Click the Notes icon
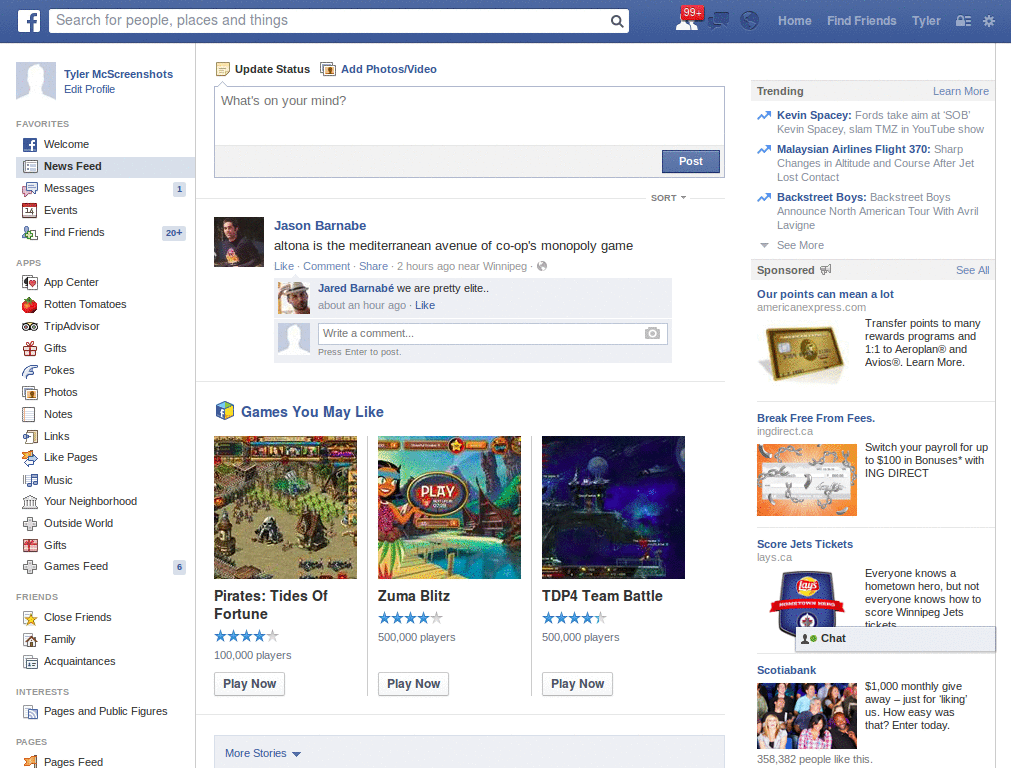The image size is (1024, 768). 30,414
